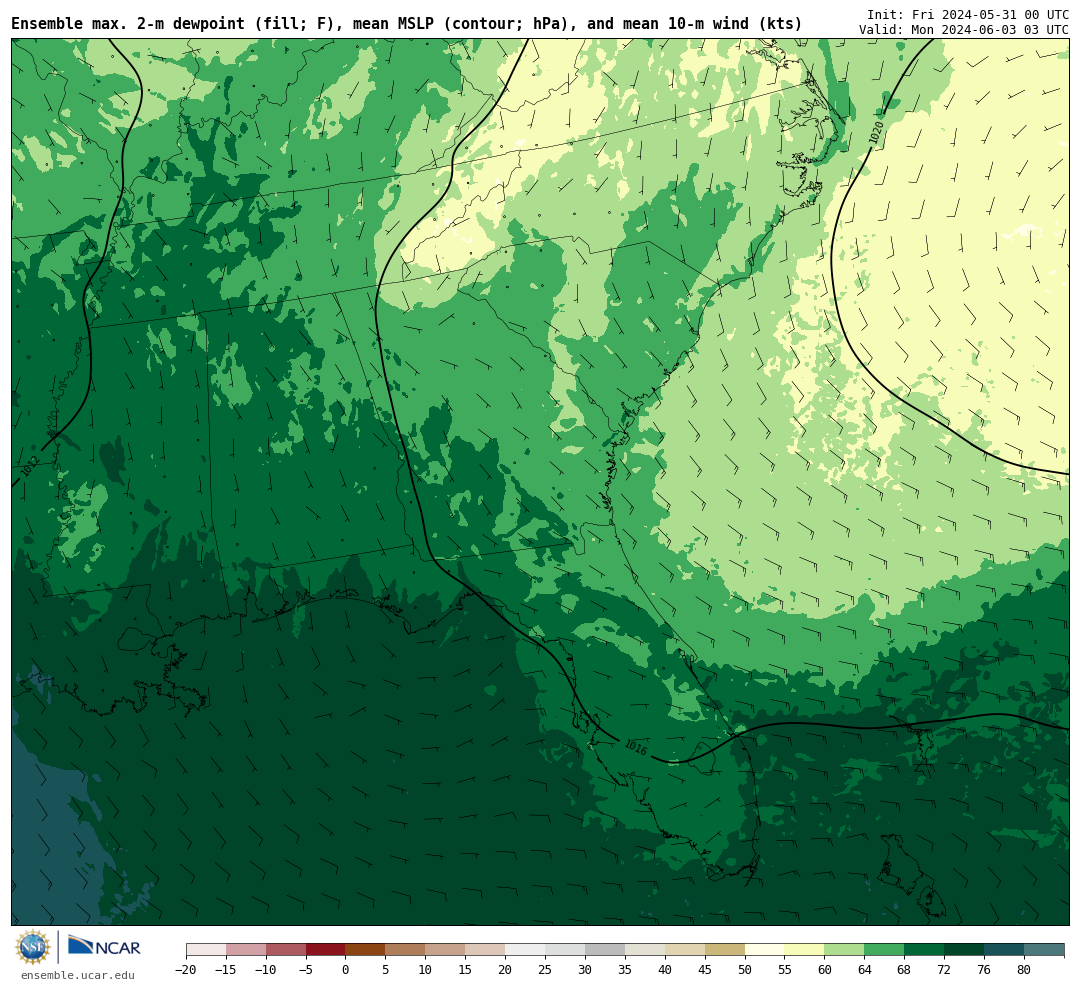Pick the colorbar swatch between 40 and 45
The image size is (1080, 988).
(685, 950)
